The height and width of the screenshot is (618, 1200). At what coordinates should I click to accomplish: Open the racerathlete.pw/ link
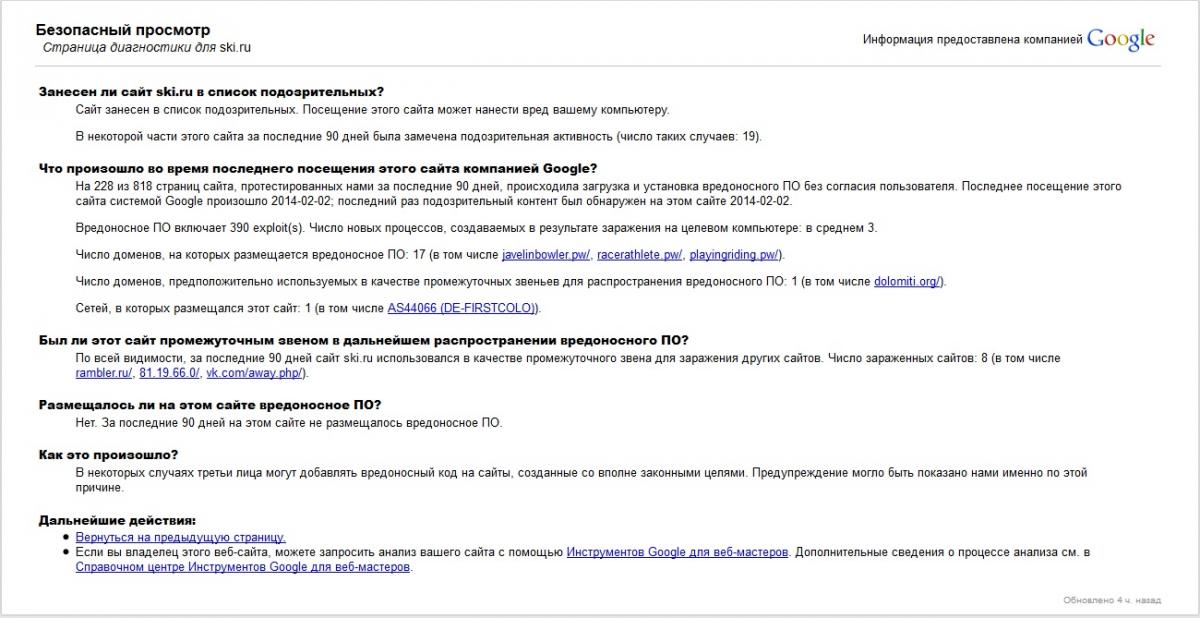coord(639,254)
